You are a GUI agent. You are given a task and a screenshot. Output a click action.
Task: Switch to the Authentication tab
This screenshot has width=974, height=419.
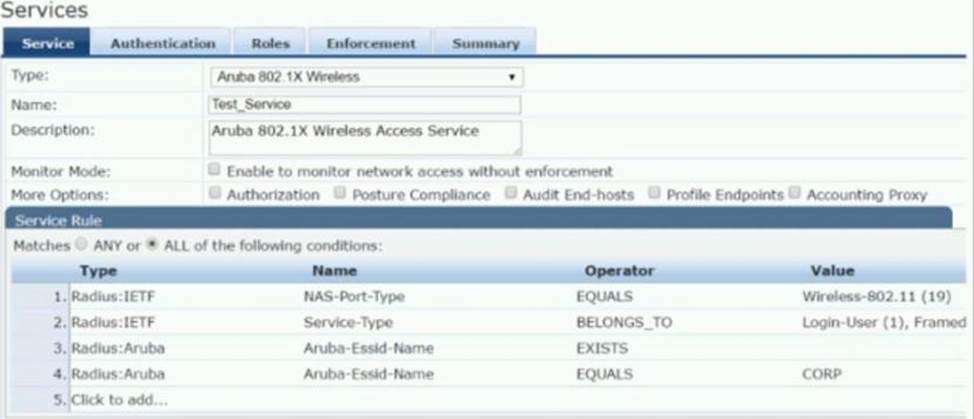click(x=162, y=43)
